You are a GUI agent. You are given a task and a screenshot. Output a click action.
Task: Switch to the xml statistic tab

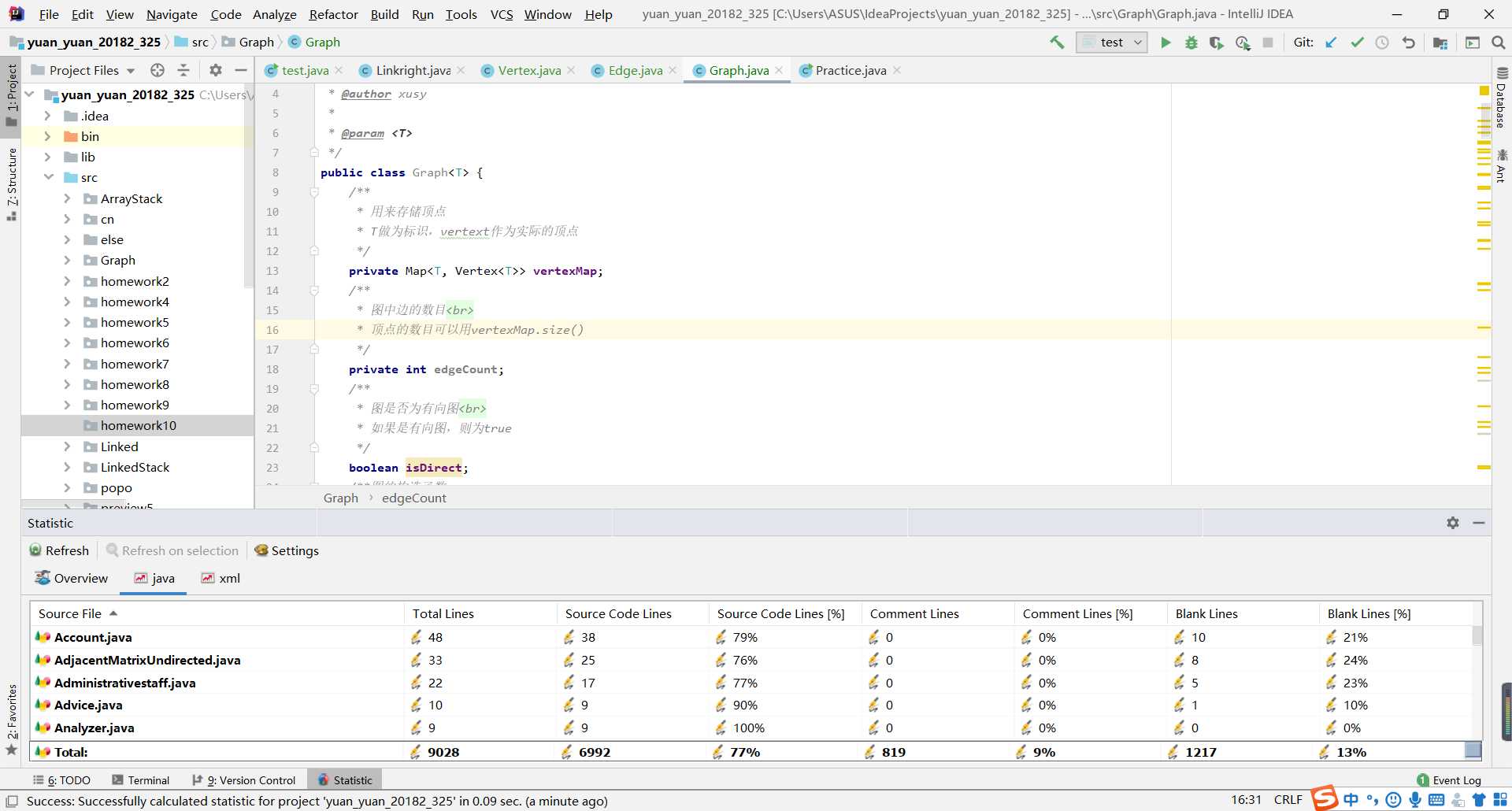220,578
